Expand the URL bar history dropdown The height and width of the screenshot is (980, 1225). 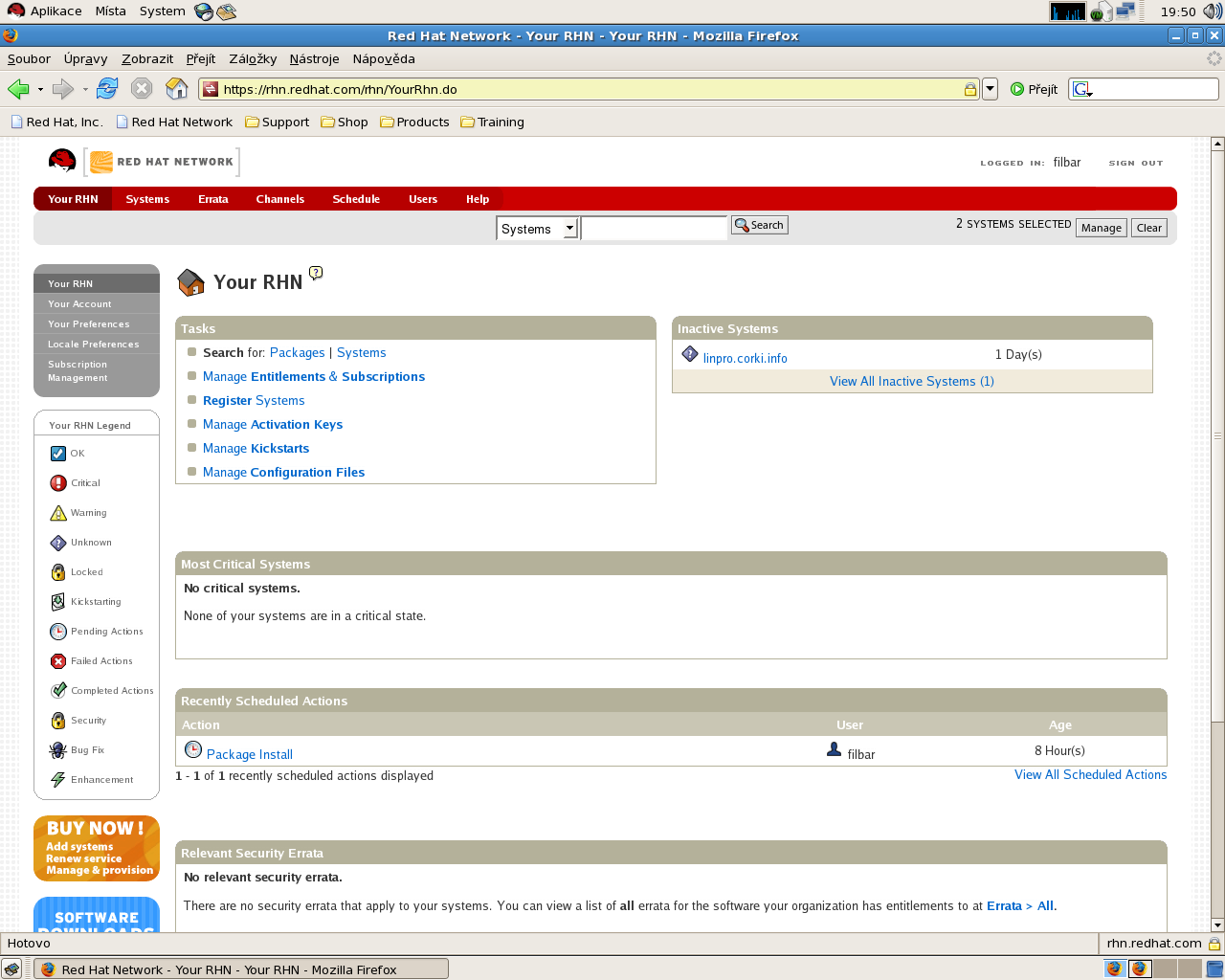pos(991,89)
